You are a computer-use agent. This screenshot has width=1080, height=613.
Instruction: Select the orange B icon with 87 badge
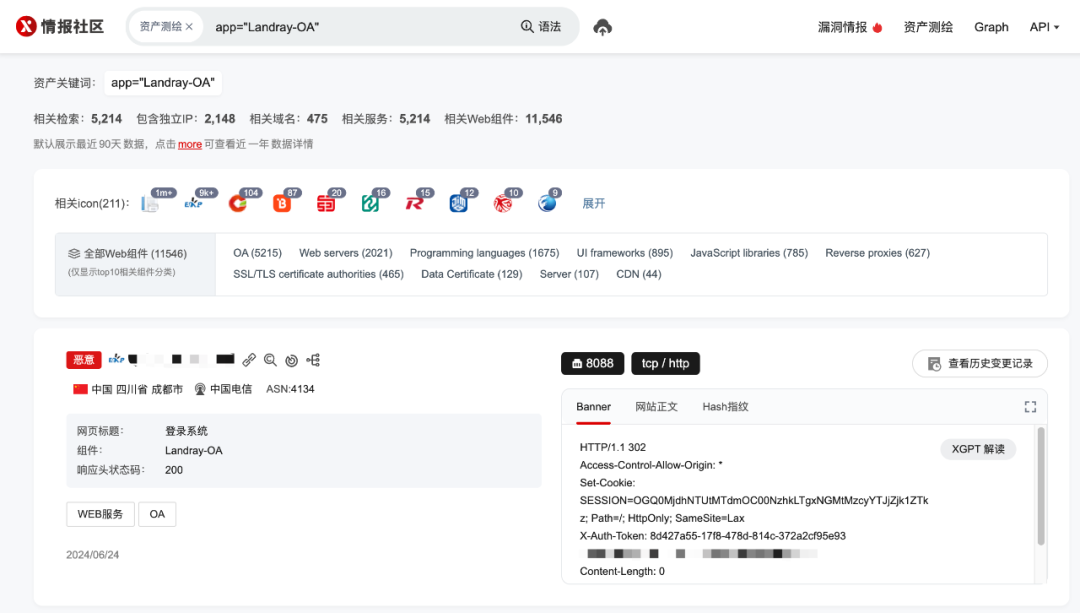[x=282, y=203]
